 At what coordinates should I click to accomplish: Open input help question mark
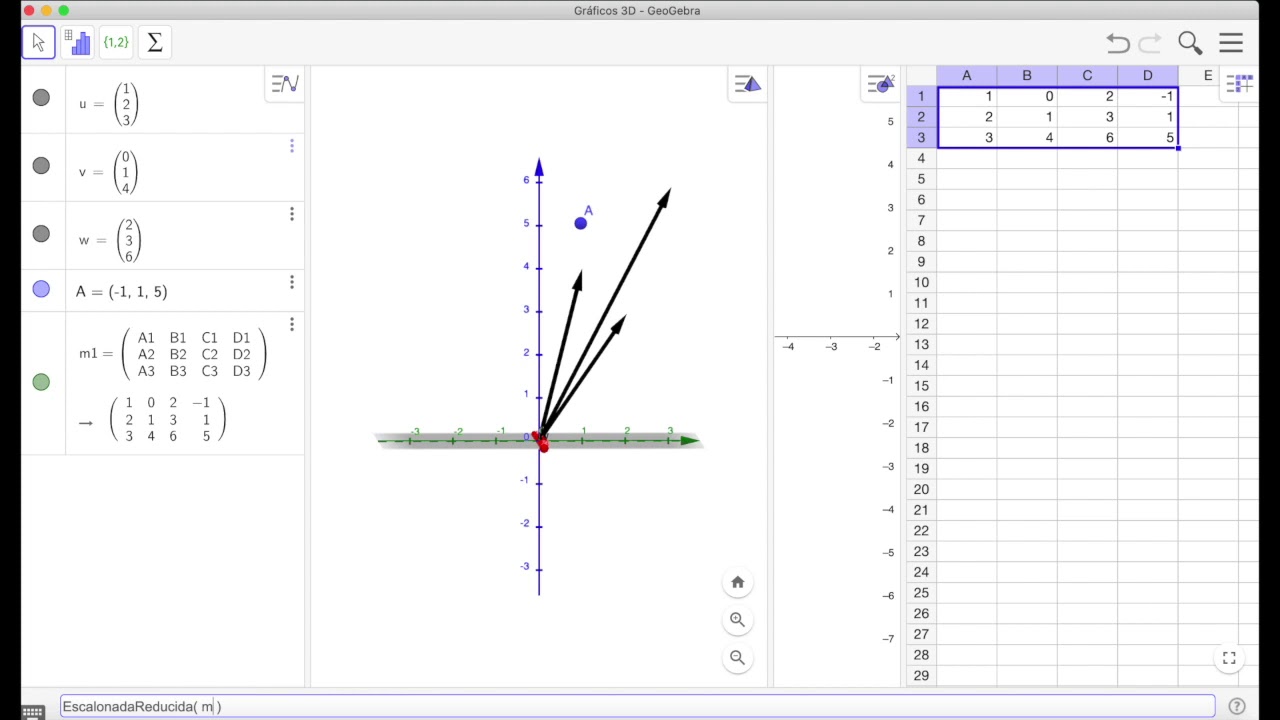(1237, 706)
